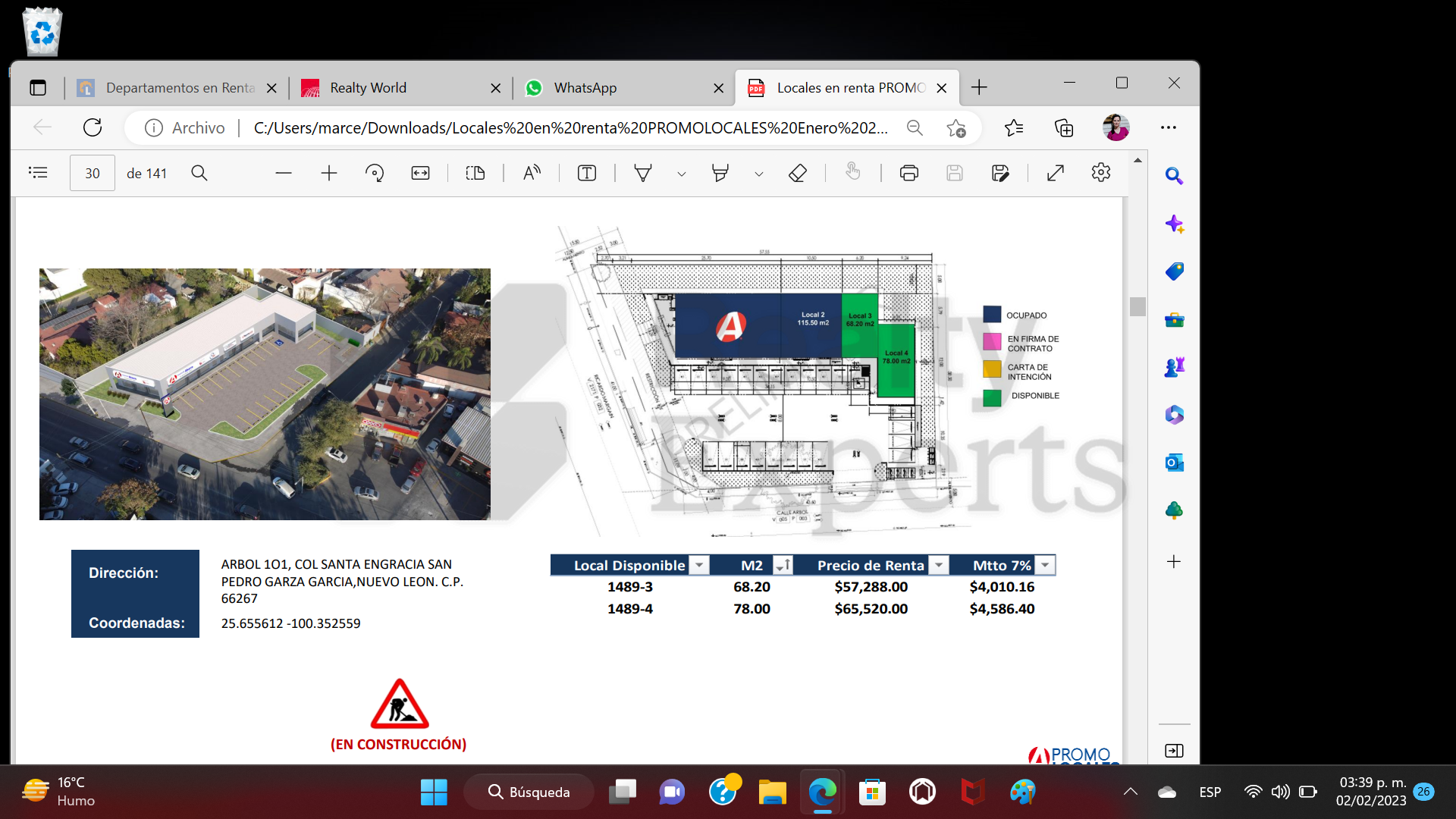Print the PDF document
The width and height of the screenshot is (1456, 819).
pos(908,173)
